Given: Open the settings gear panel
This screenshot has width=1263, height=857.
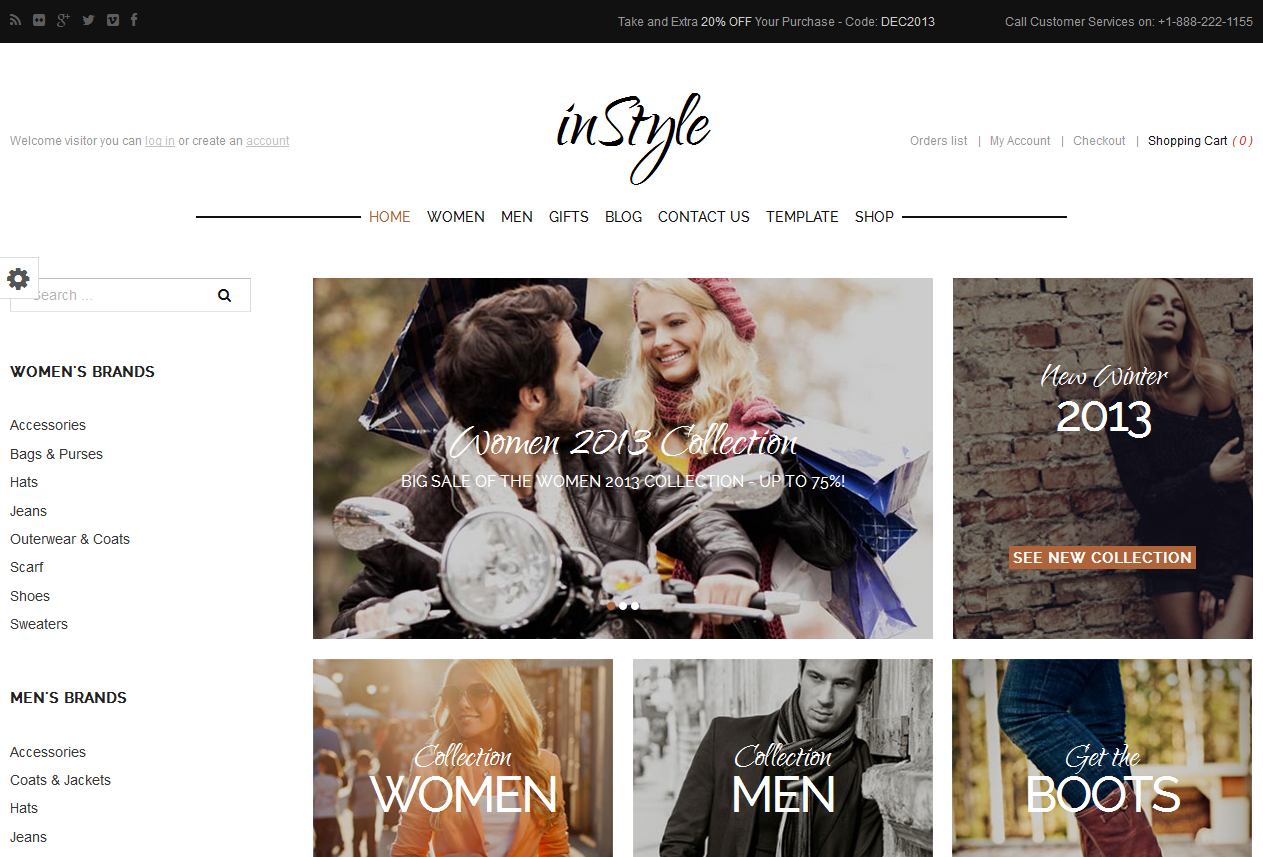Looking at the screenshot, I should pos(18,278).
